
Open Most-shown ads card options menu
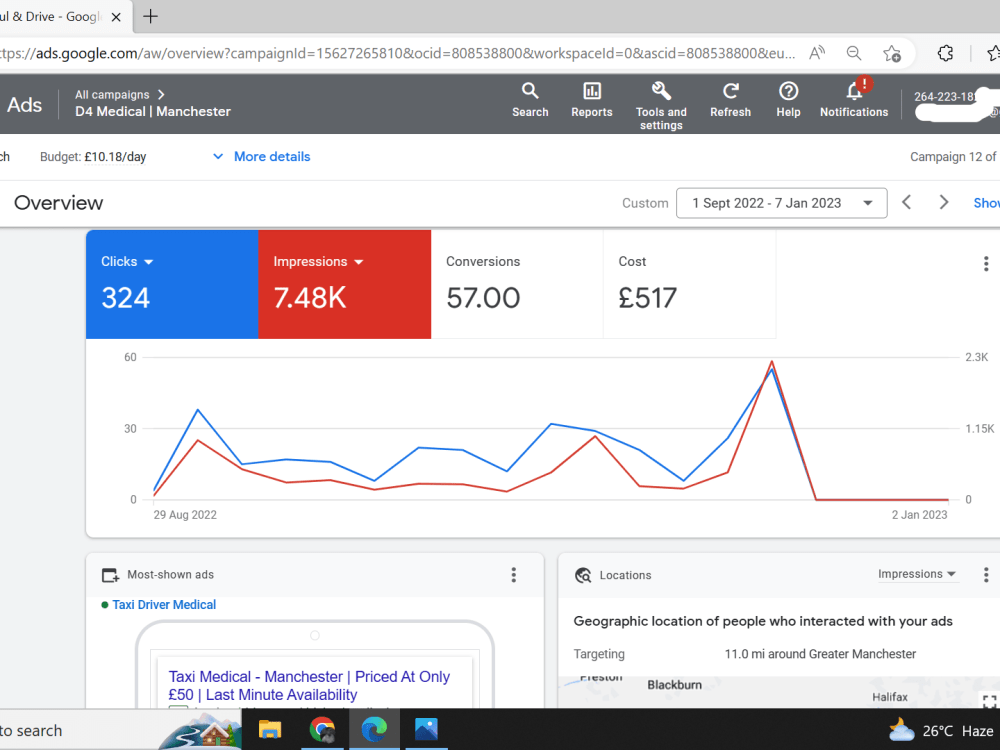513,575
